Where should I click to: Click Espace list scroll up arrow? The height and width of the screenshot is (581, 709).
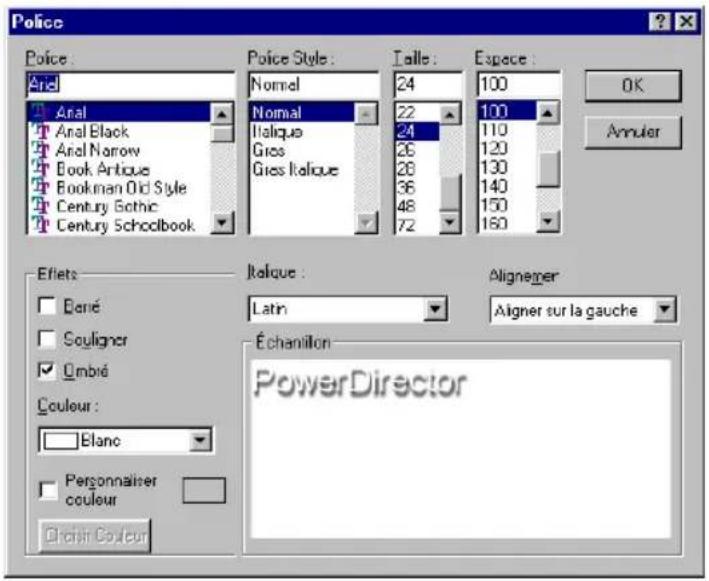548,113
